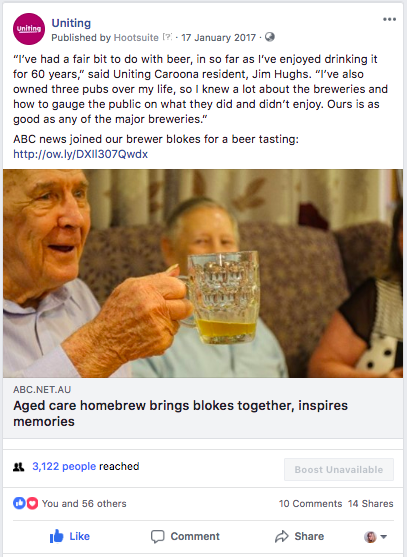Click the speech bubble Comment icon
This screenshot has height=557, width=407.
[157, 536]
